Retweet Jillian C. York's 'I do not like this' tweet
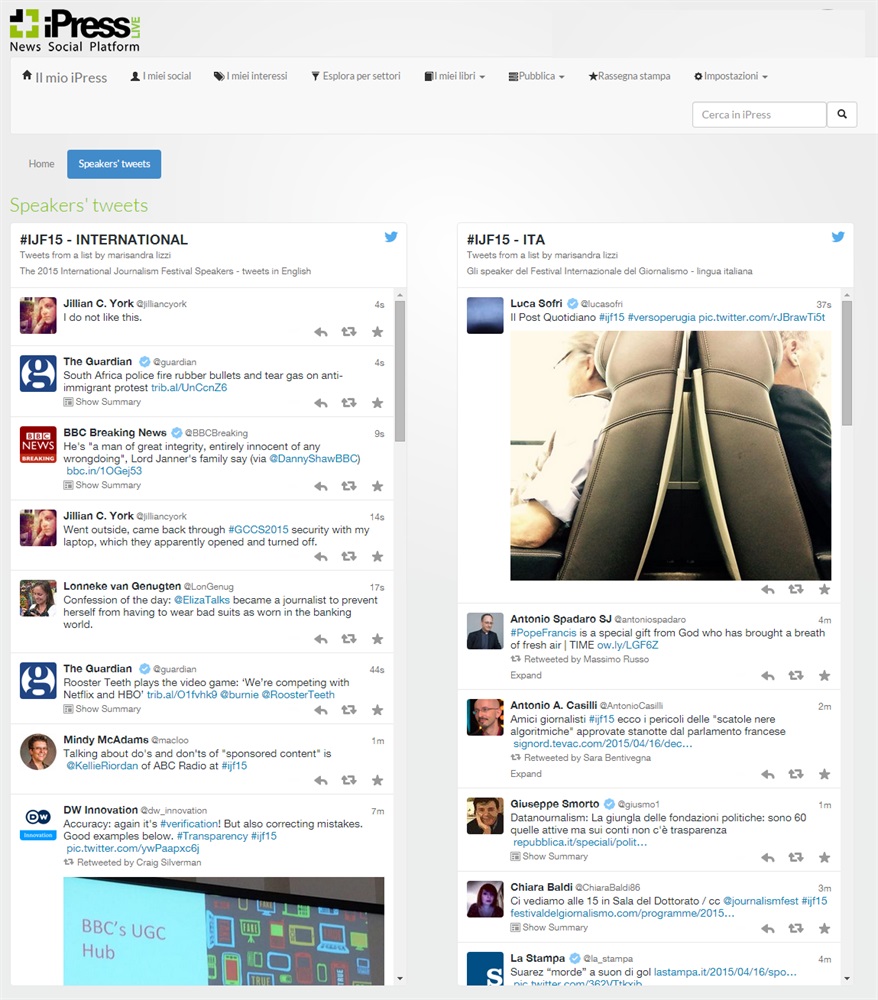This screenshot has height=1000, width=878. click(349, 332)
